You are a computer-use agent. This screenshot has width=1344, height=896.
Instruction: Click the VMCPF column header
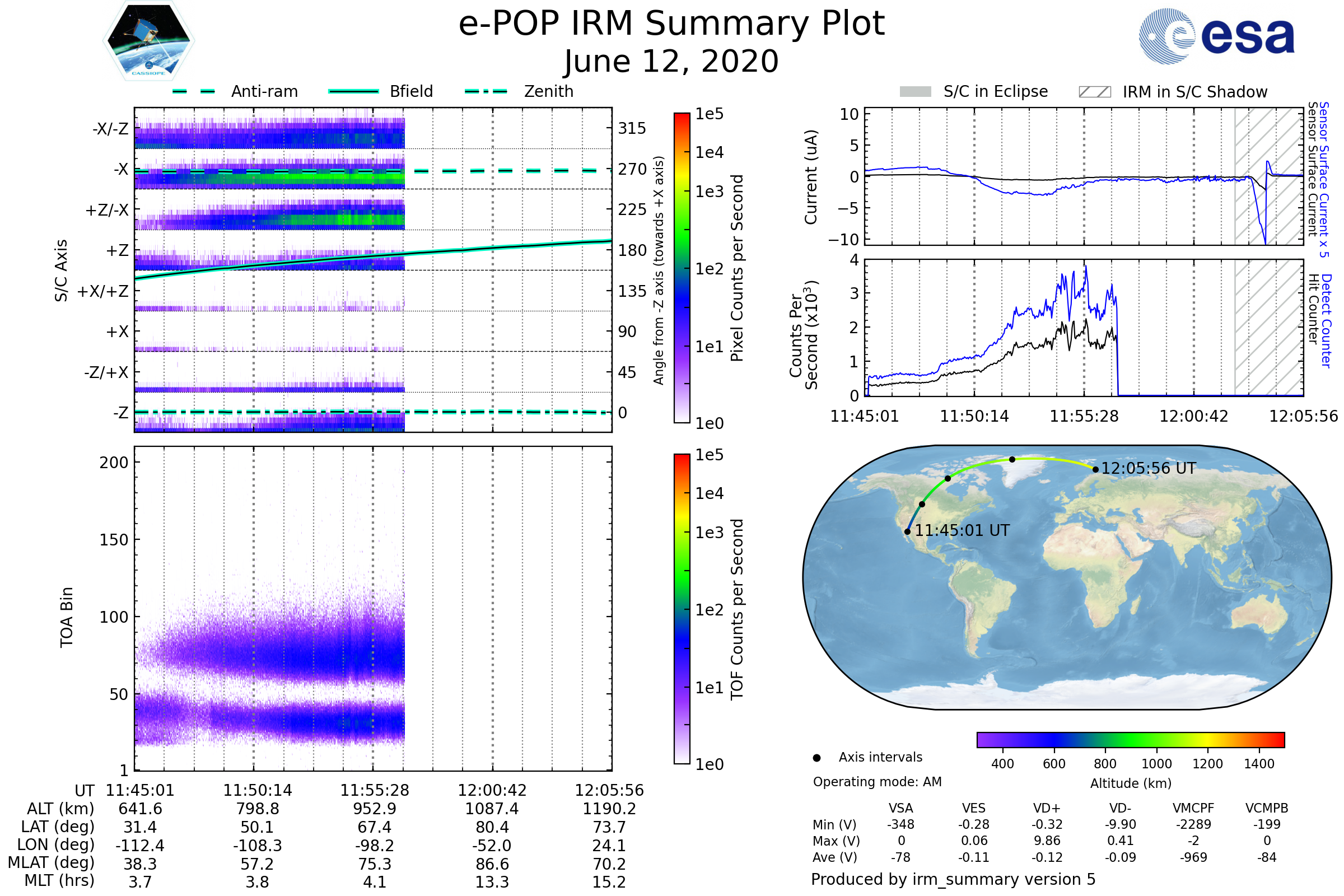pyautogui.click(x=1193, y=809)
